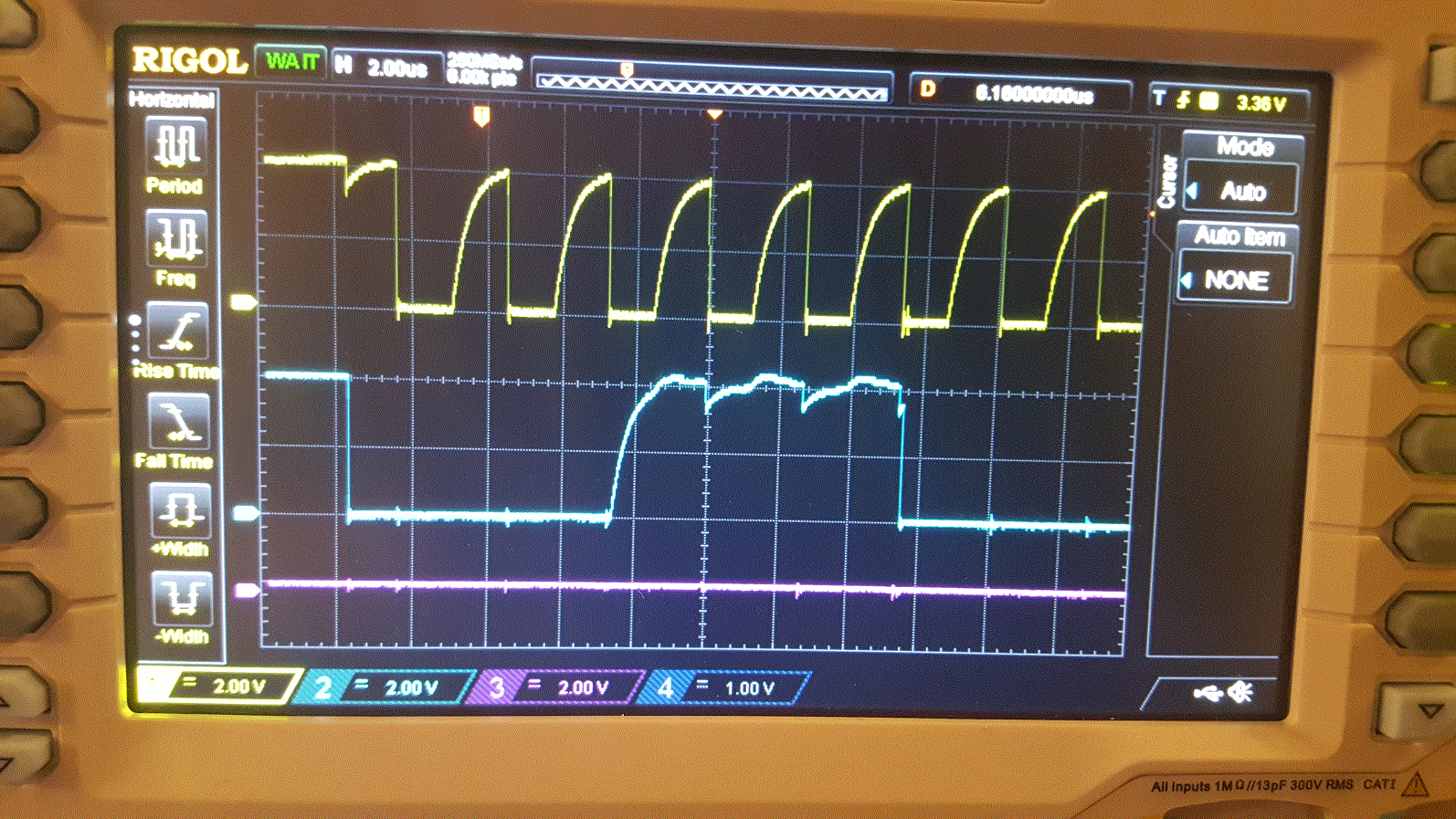Add the -Width measurement
Screen dimensions: 1456x819
click(x=181, y=599)
